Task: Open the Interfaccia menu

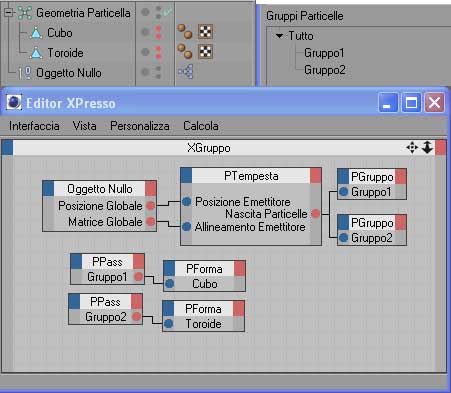Action: tap(34, 126)
